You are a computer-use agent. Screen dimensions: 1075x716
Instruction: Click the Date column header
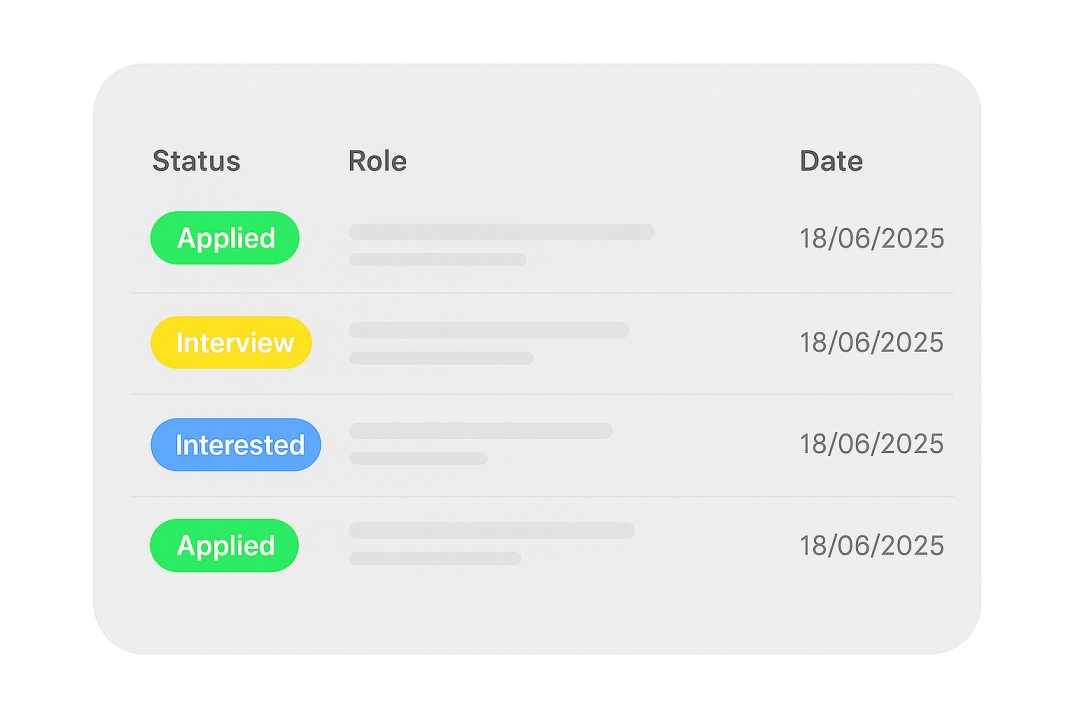831,161
